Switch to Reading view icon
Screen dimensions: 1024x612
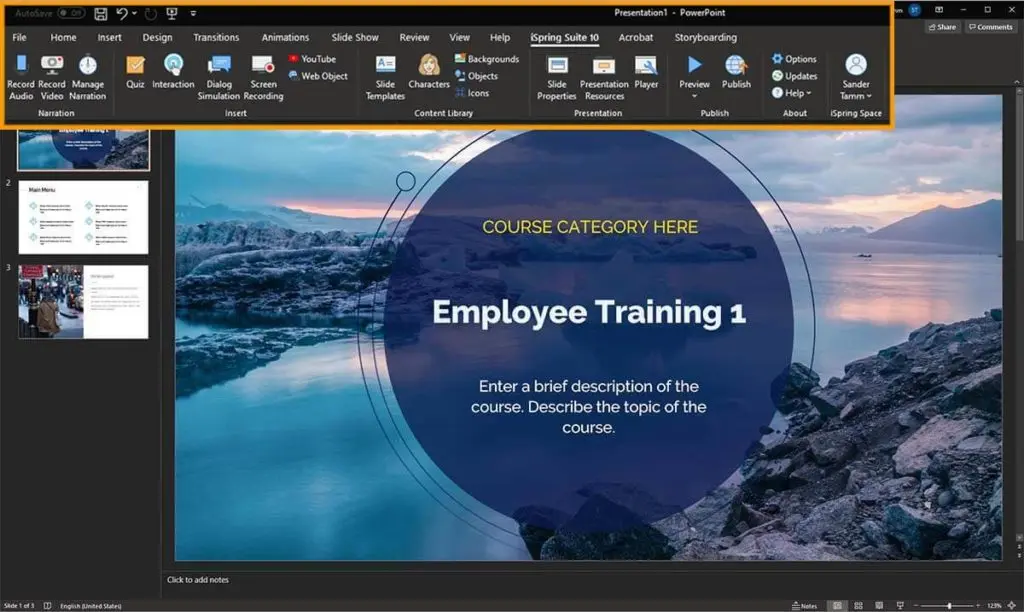[x=879, y=605]
